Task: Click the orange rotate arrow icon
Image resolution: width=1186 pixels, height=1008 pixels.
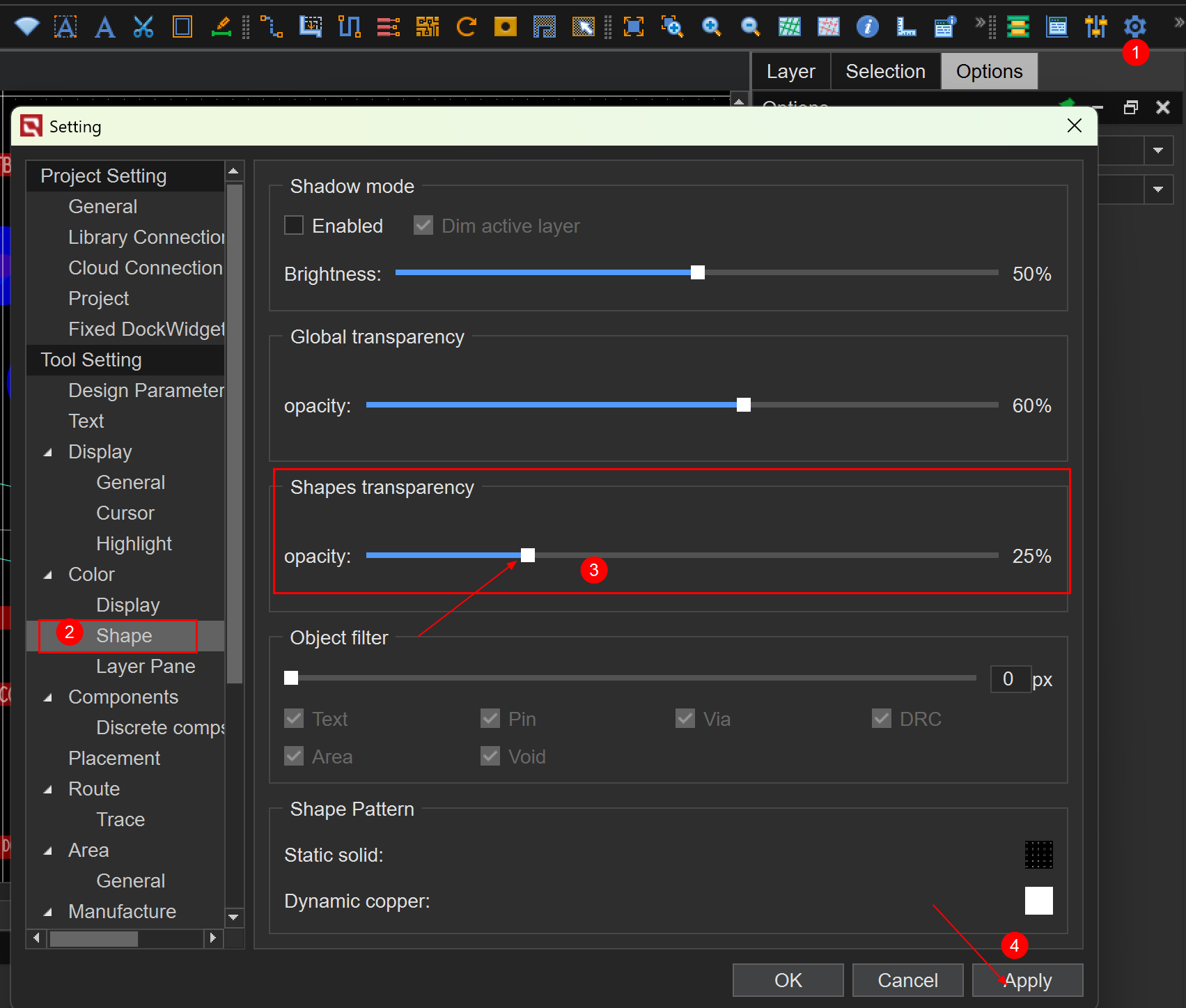Action: [466, 27]
